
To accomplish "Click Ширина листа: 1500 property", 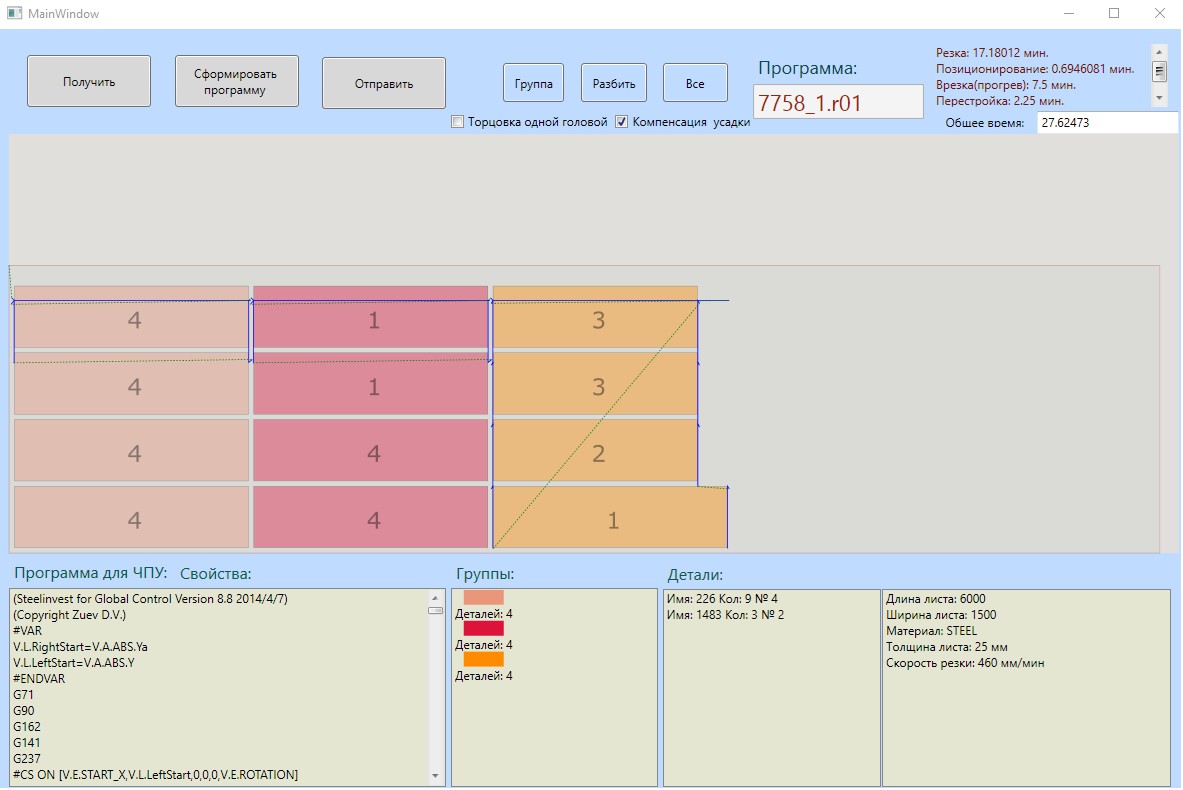I will [941, 615].
